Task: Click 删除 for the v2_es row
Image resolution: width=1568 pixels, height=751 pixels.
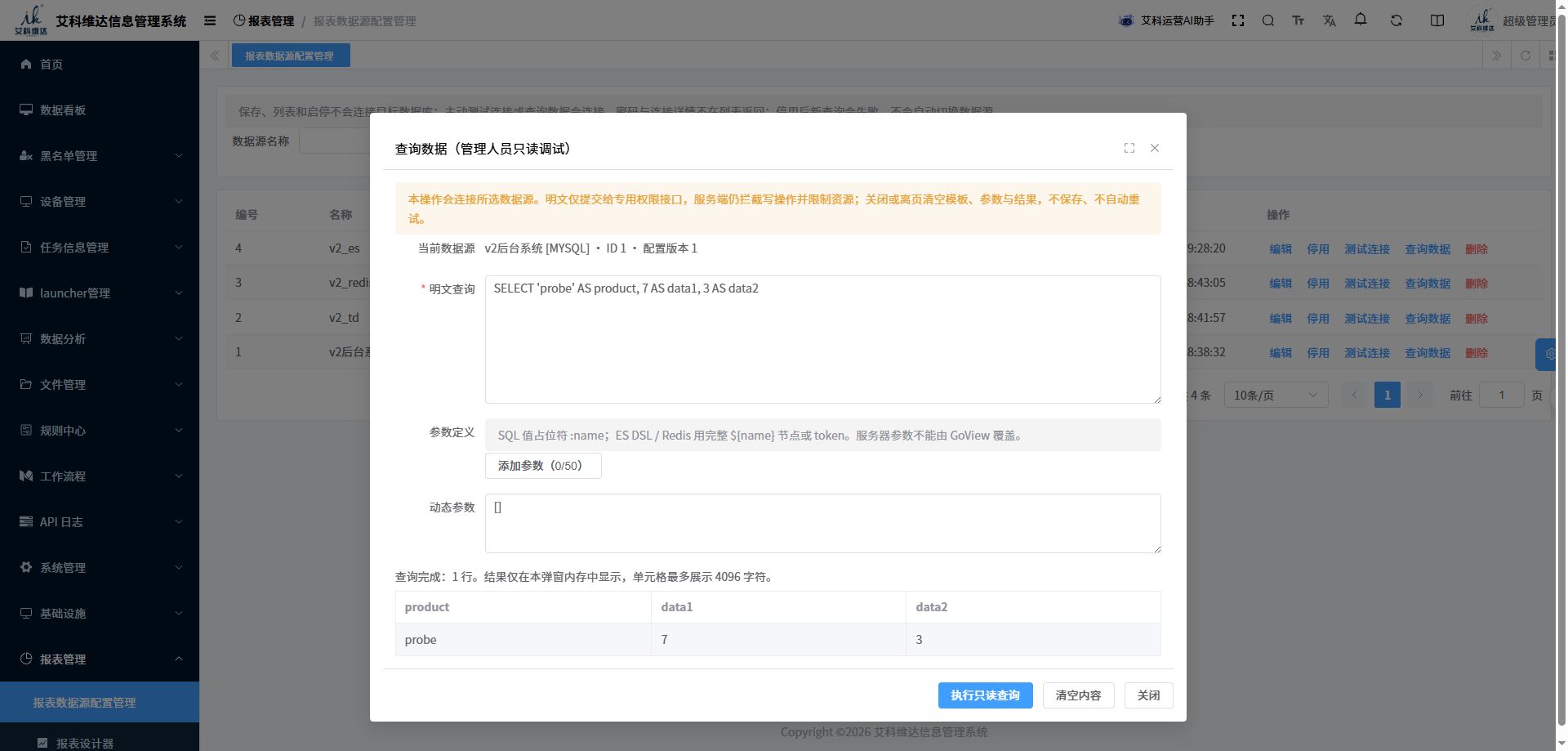Action: (1477, 249)
